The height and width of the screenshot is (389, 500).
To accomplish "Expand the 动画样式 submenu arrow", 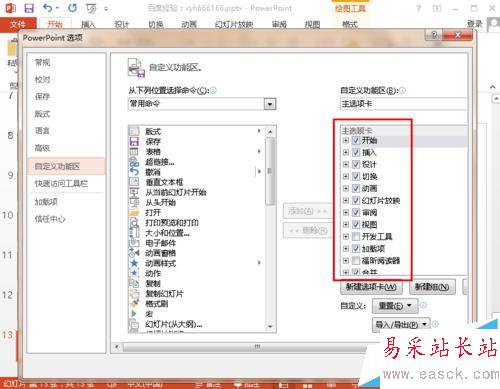I will tap(259, 263).
